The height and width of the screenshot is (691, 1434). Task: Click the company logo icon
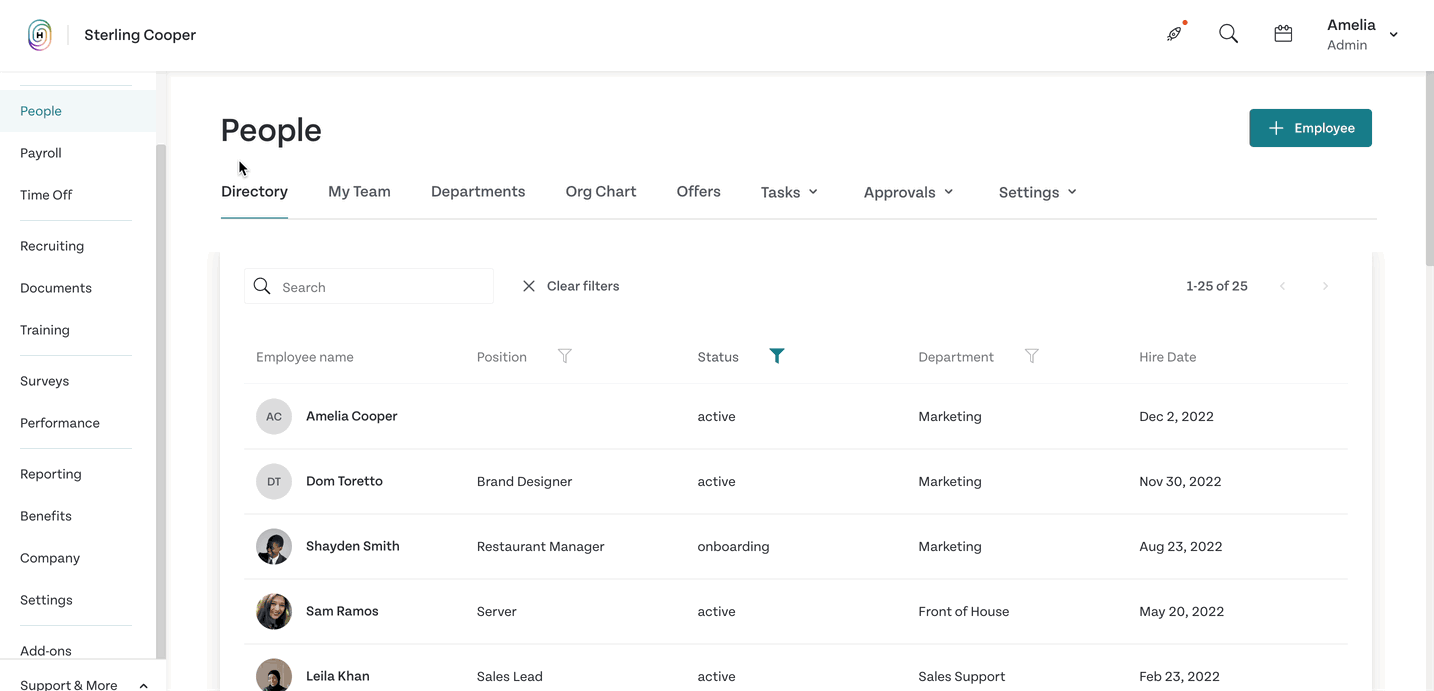(x=40, y=35)
